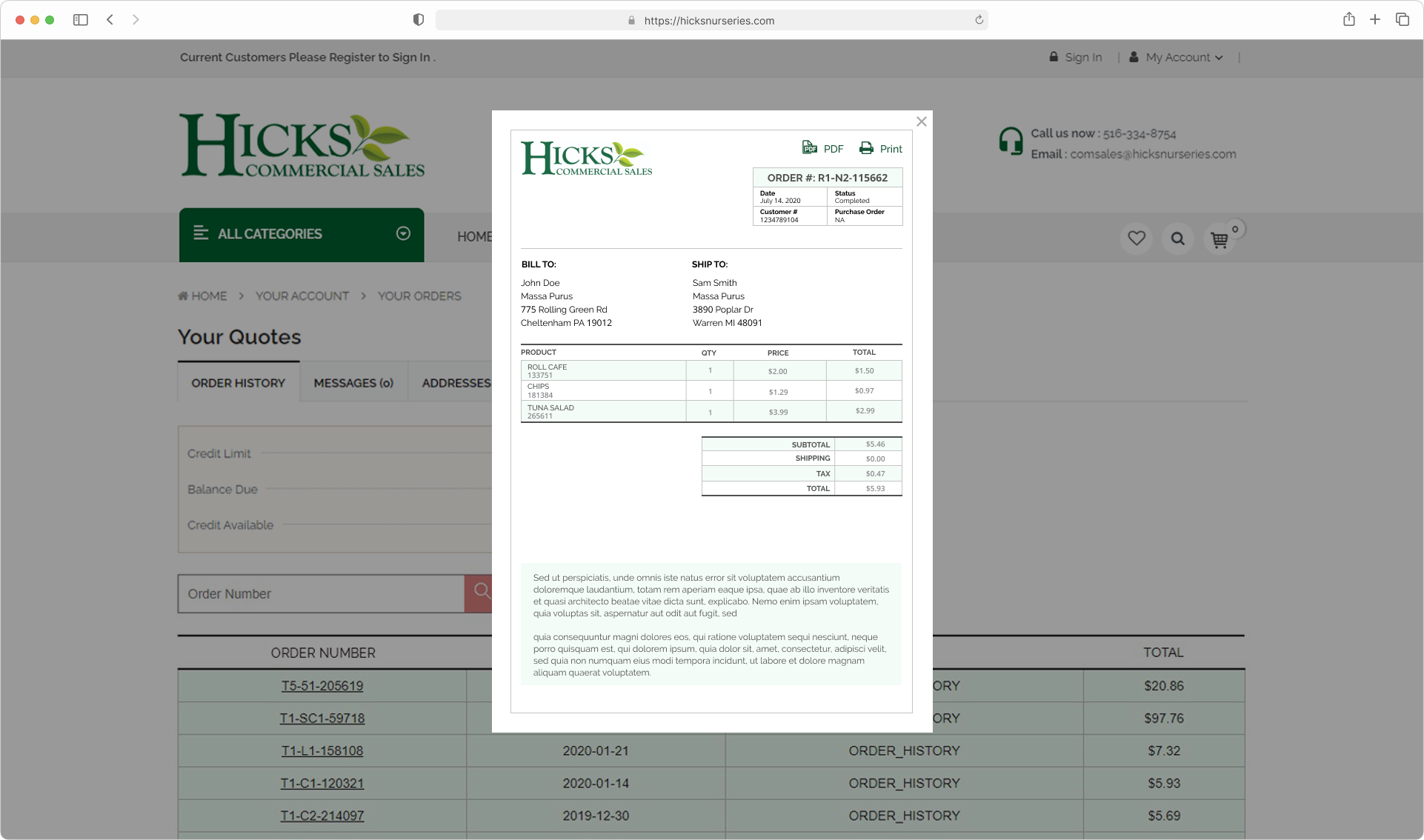This screenshot has height=840, width=1424.
Task: Open the wishlist heart icon
Action: click(x=1136, y=239)
